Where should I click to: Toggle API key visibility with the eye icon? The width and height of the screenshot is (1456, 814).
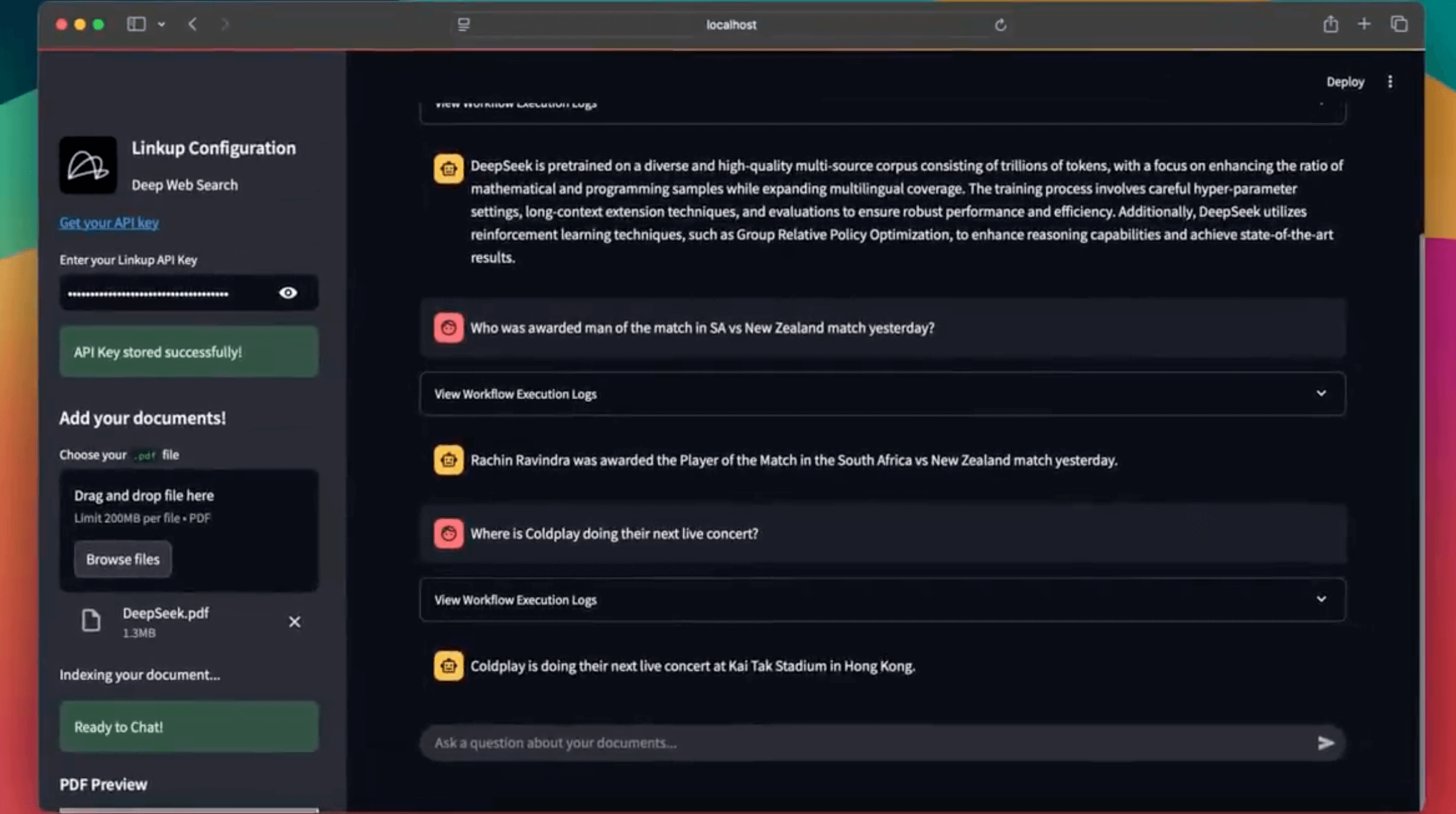[287, 292]
